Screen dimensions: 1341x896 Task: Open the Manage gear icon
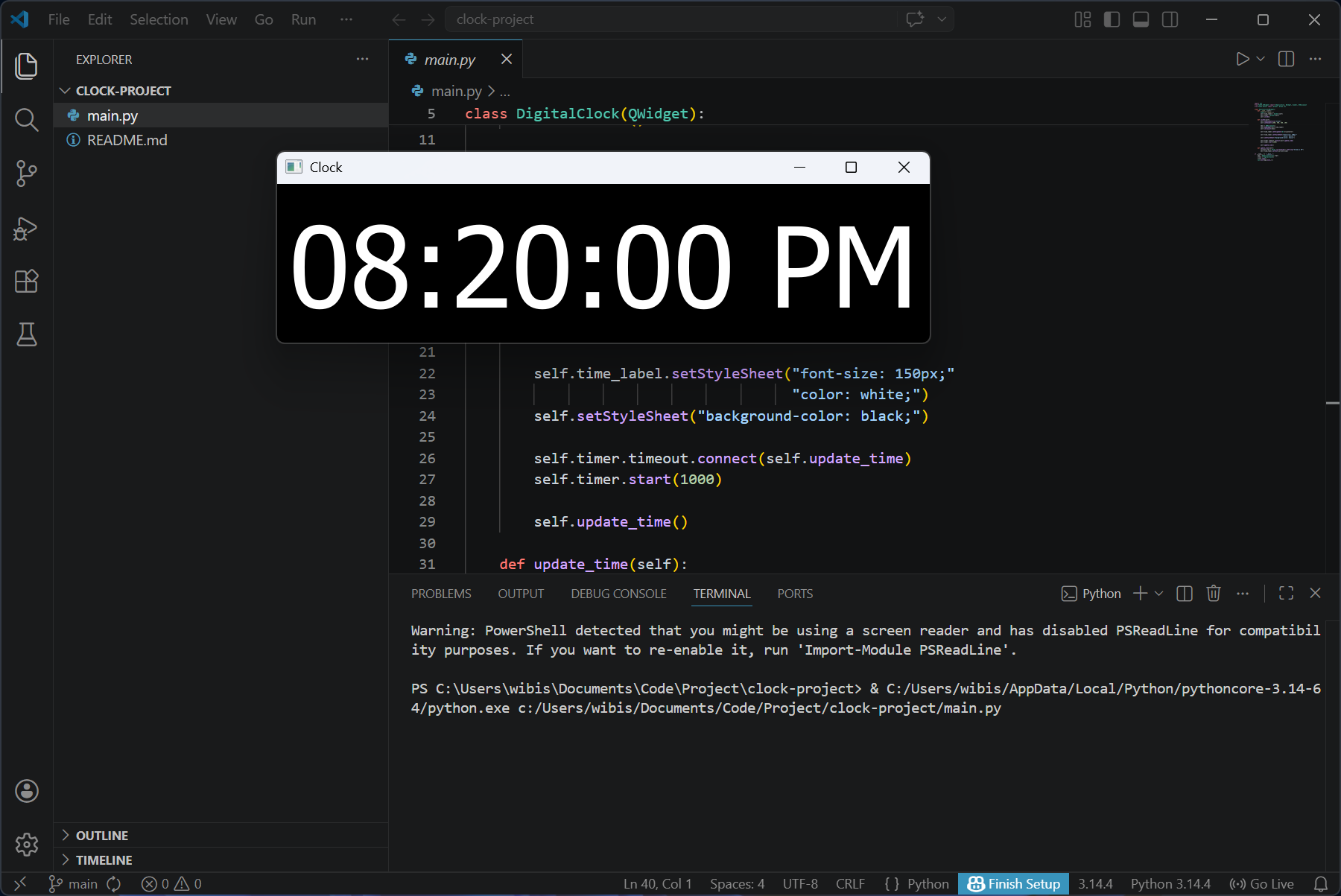[x=26, y=845]
